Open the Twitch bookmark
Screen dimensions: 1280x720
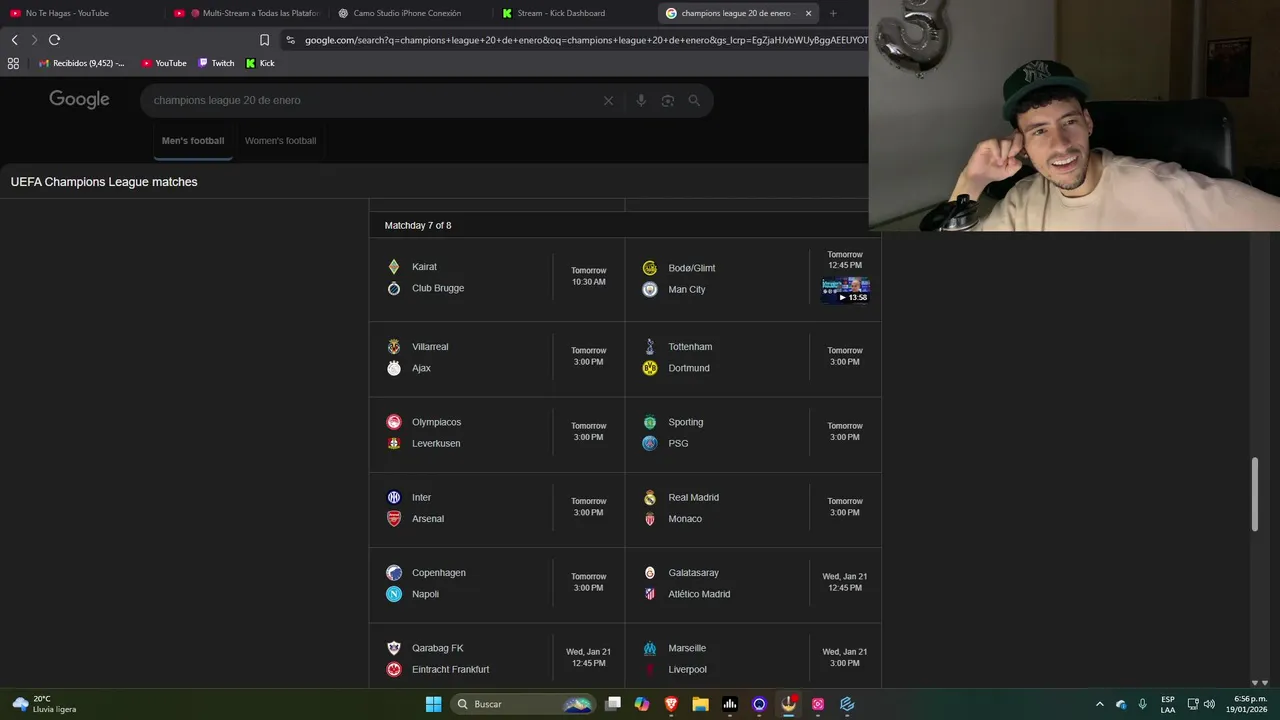[x=216, y=63]
